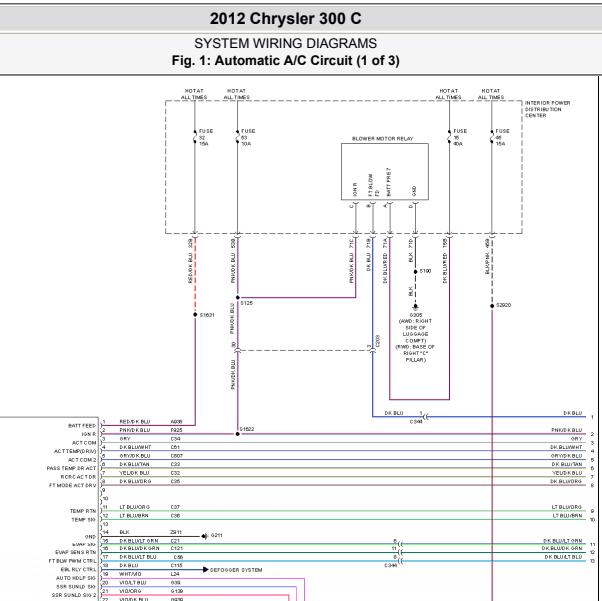Click circuit code A938 on pin 1
The height and width of the screenshot is (601, 602).
[176, 422]
